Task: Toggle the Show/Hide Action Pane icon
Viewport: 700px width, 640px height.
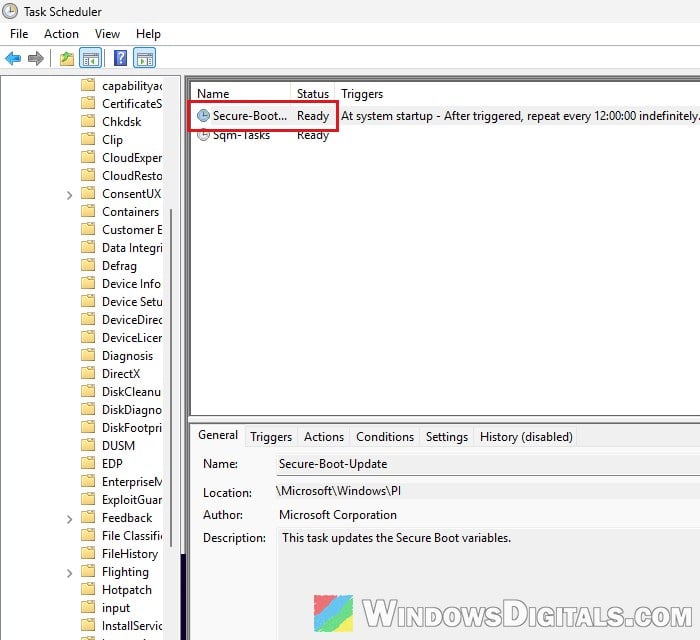Action: click(145, 58)
